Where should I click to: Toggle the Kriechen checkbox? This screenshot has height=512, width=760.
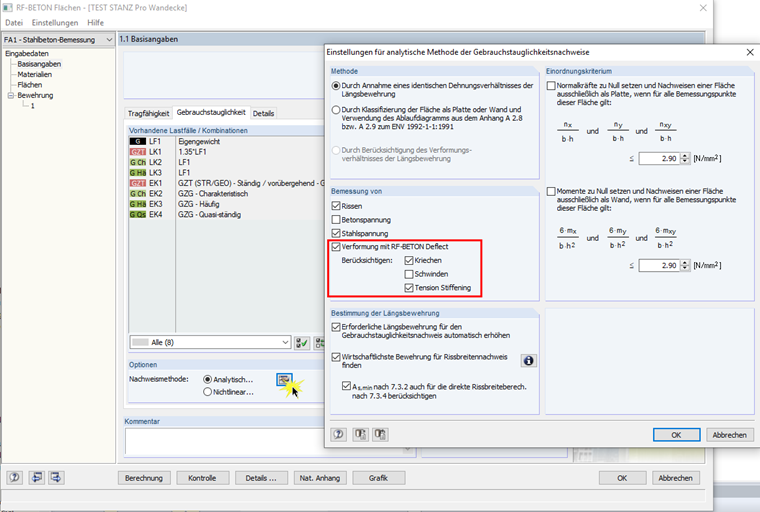click(409, 260)
